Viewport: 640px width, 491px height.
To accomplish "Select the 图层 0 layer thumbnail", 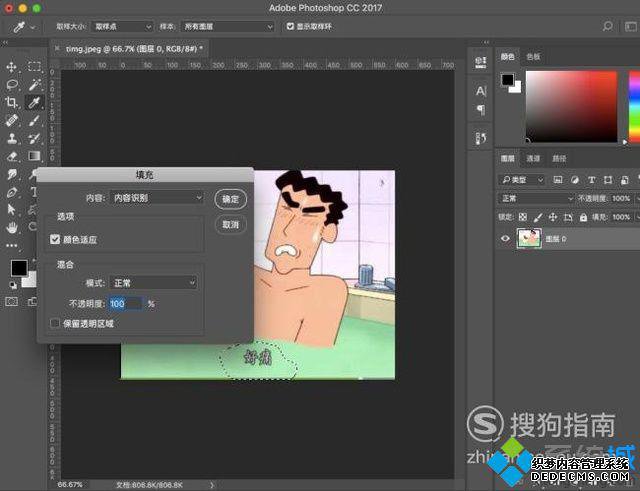I will (529, 238).
